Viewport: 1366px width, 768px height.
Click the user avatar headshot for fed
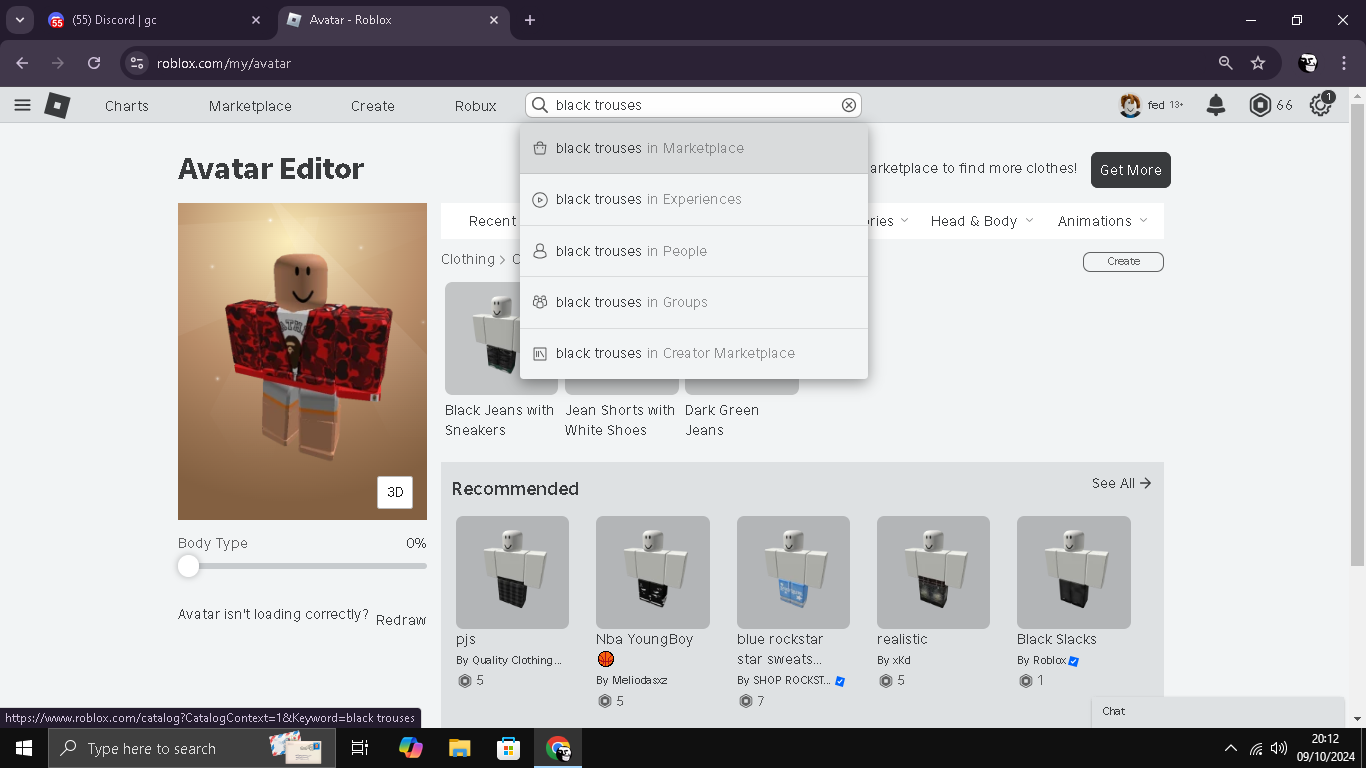pyautogui.click(x=1130, y=105)
